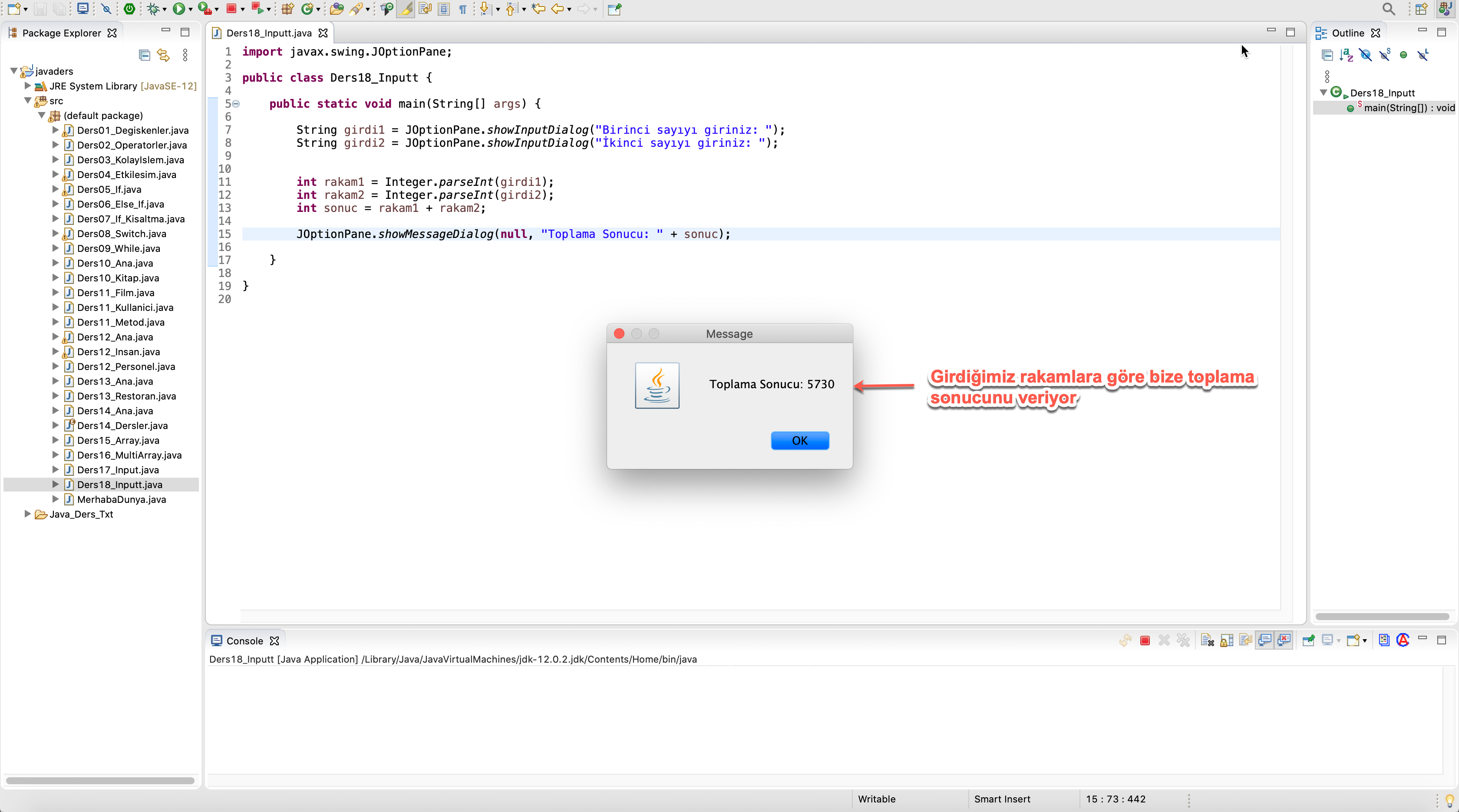Screen dimensions: 1459x812
Task: Open Ders17_Input.java in Package Explorer
Action: pos(118,469)
